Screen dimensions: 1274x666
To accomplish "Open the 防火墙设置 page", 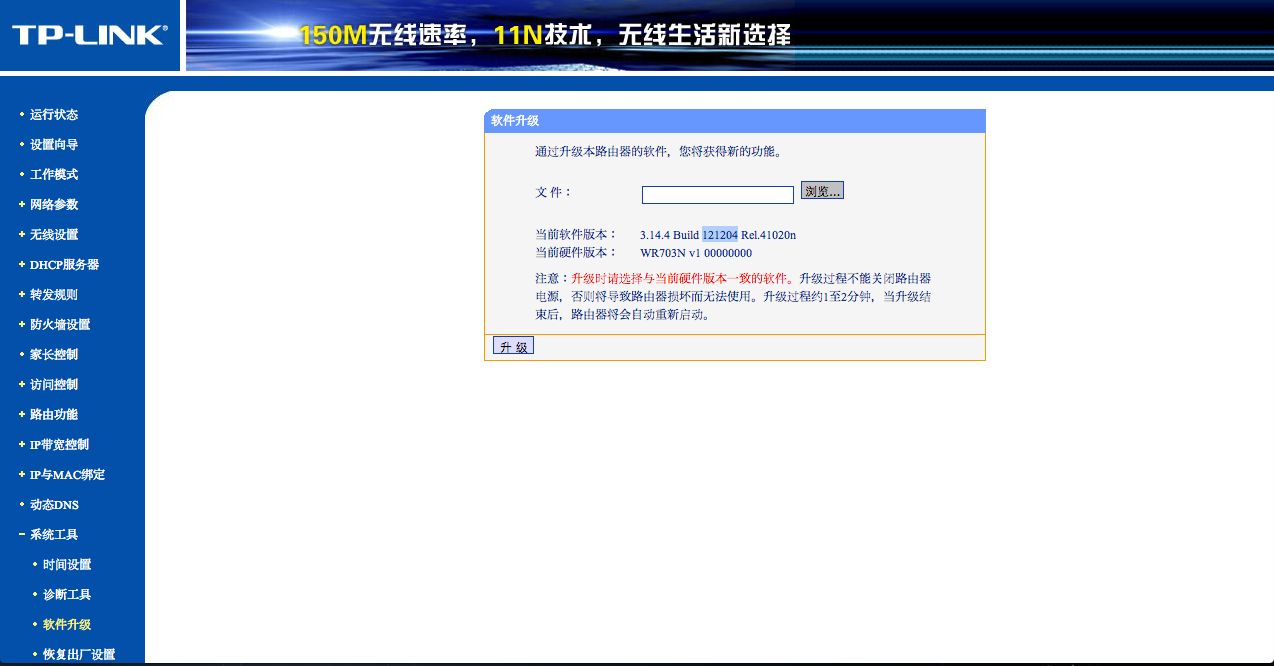I will click(x=58, y=324).
